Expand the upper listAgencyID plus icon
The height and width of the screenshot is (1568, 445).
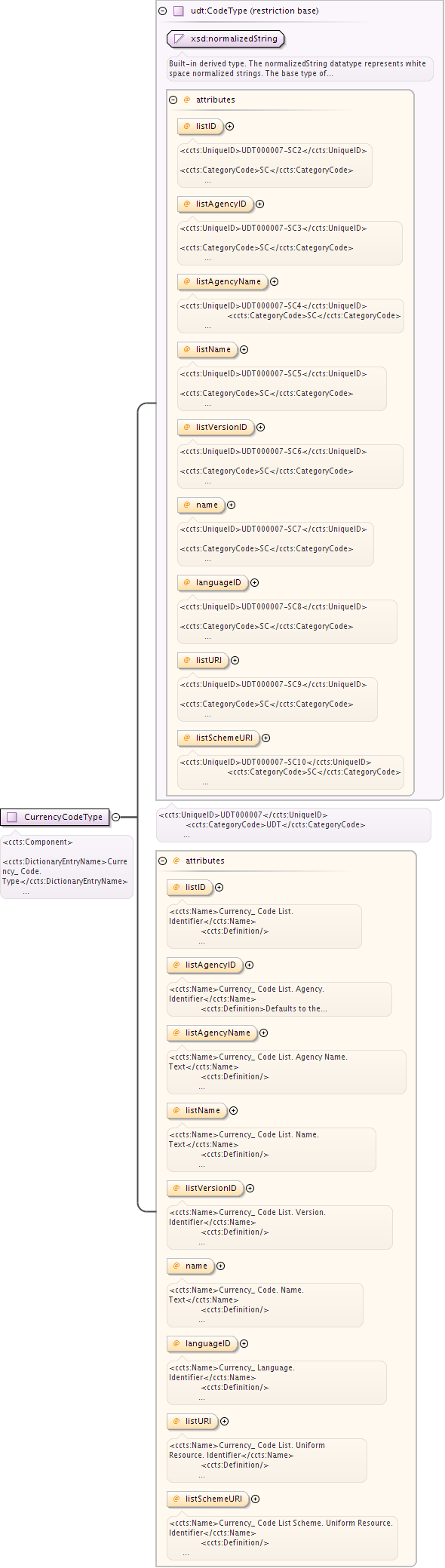click(259, 204)
